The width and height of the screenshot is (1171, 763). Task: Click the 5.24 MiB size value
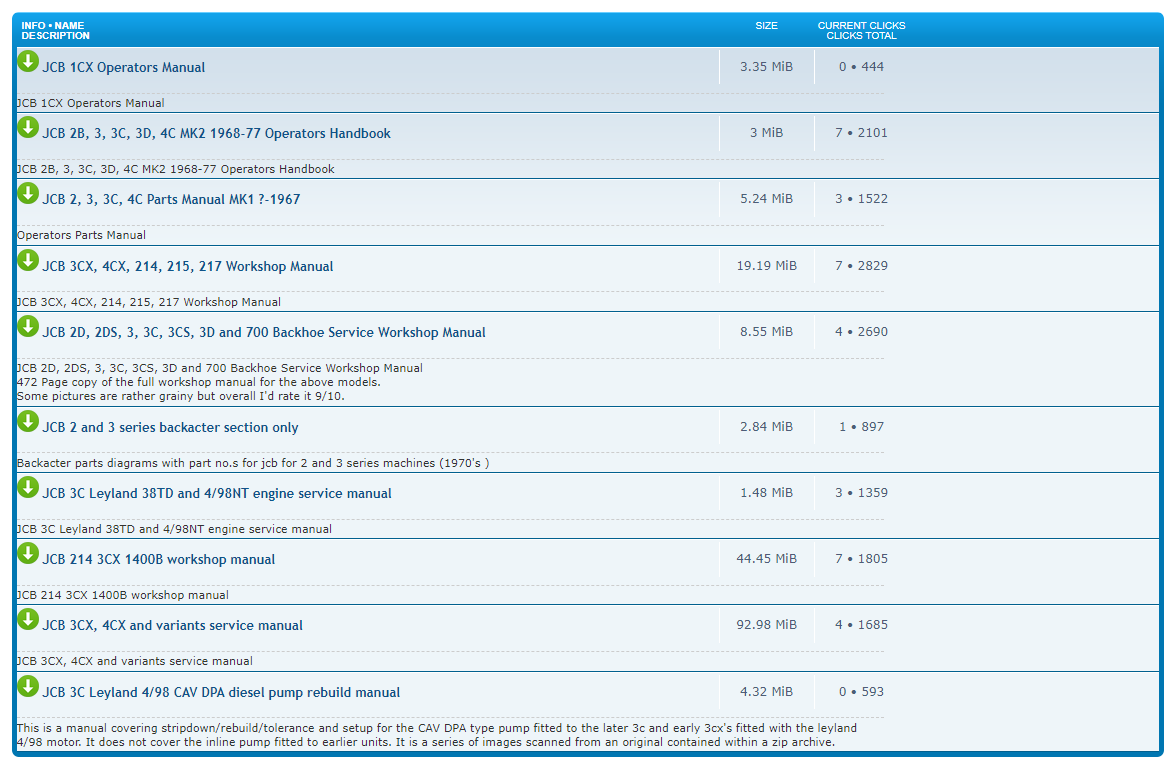pos(766,199)
